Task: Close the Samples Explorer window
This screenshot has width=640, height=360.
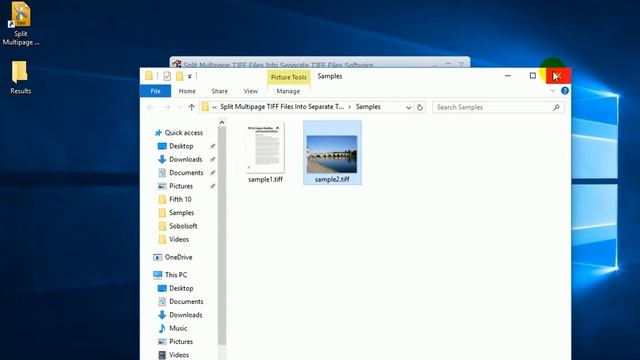Action: pyautogui.click(x=558, y=76)
